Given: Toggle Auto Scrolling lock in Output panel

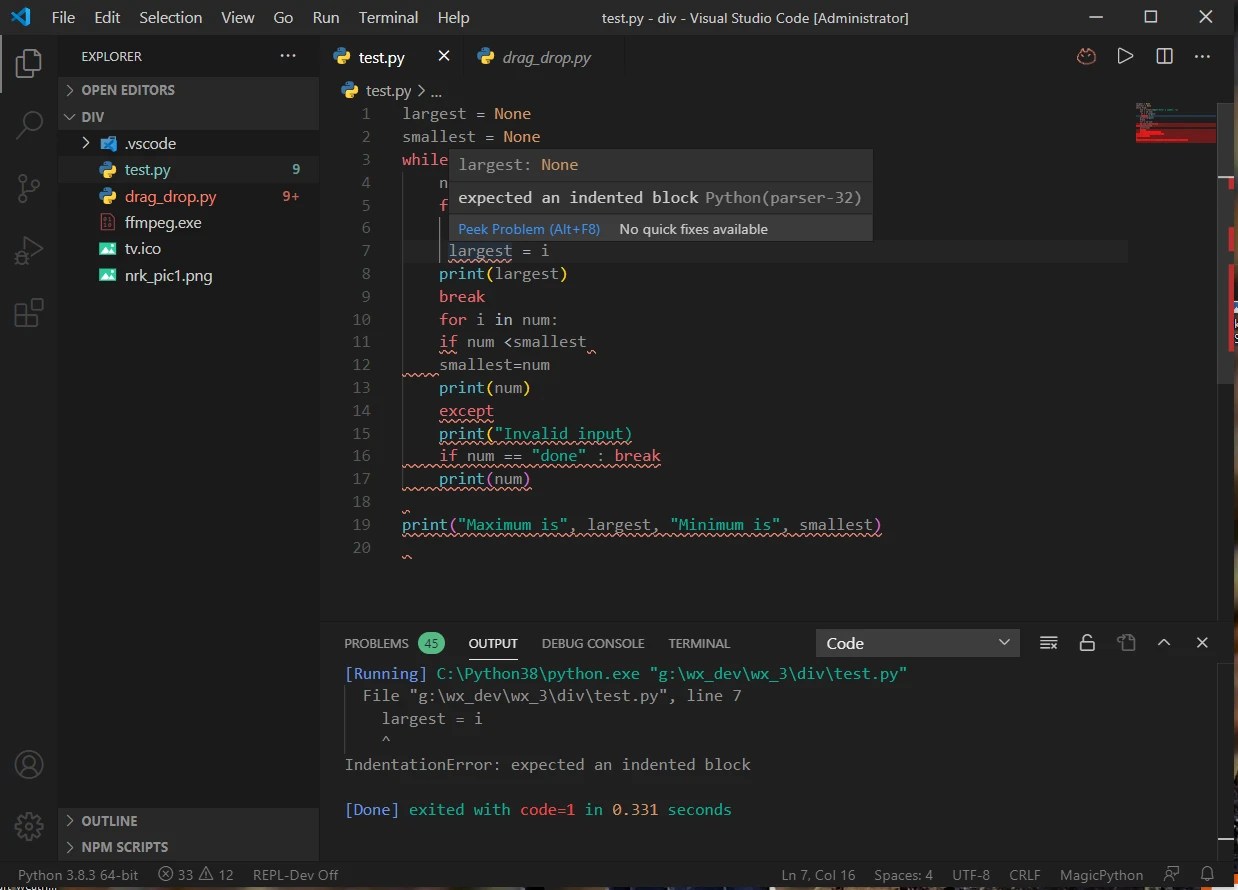Looking at the screenshot, I should click(x=1087, y=643).
